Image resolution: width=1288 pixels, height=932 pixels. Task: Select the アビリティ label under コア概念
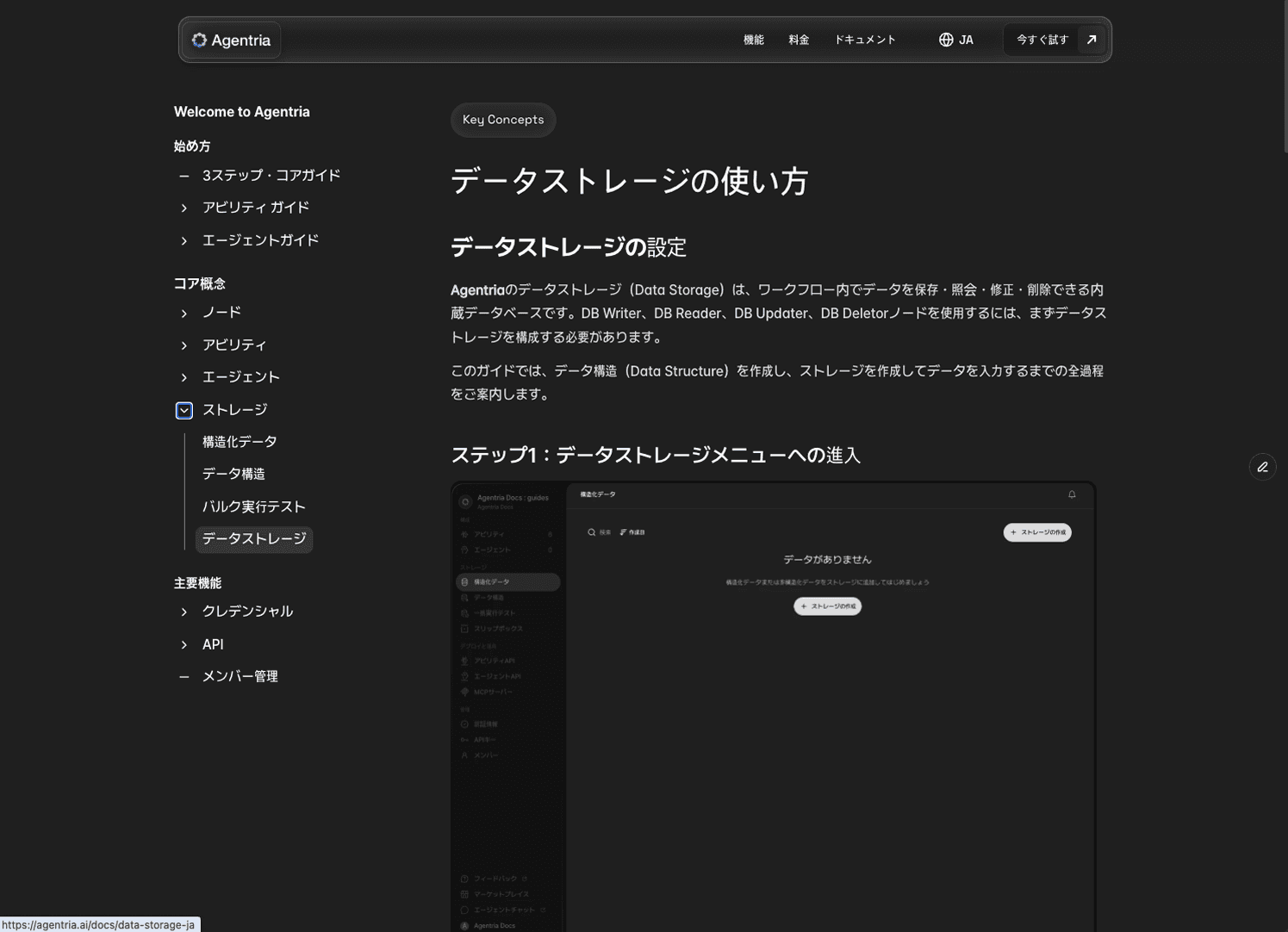coord(234,345)
